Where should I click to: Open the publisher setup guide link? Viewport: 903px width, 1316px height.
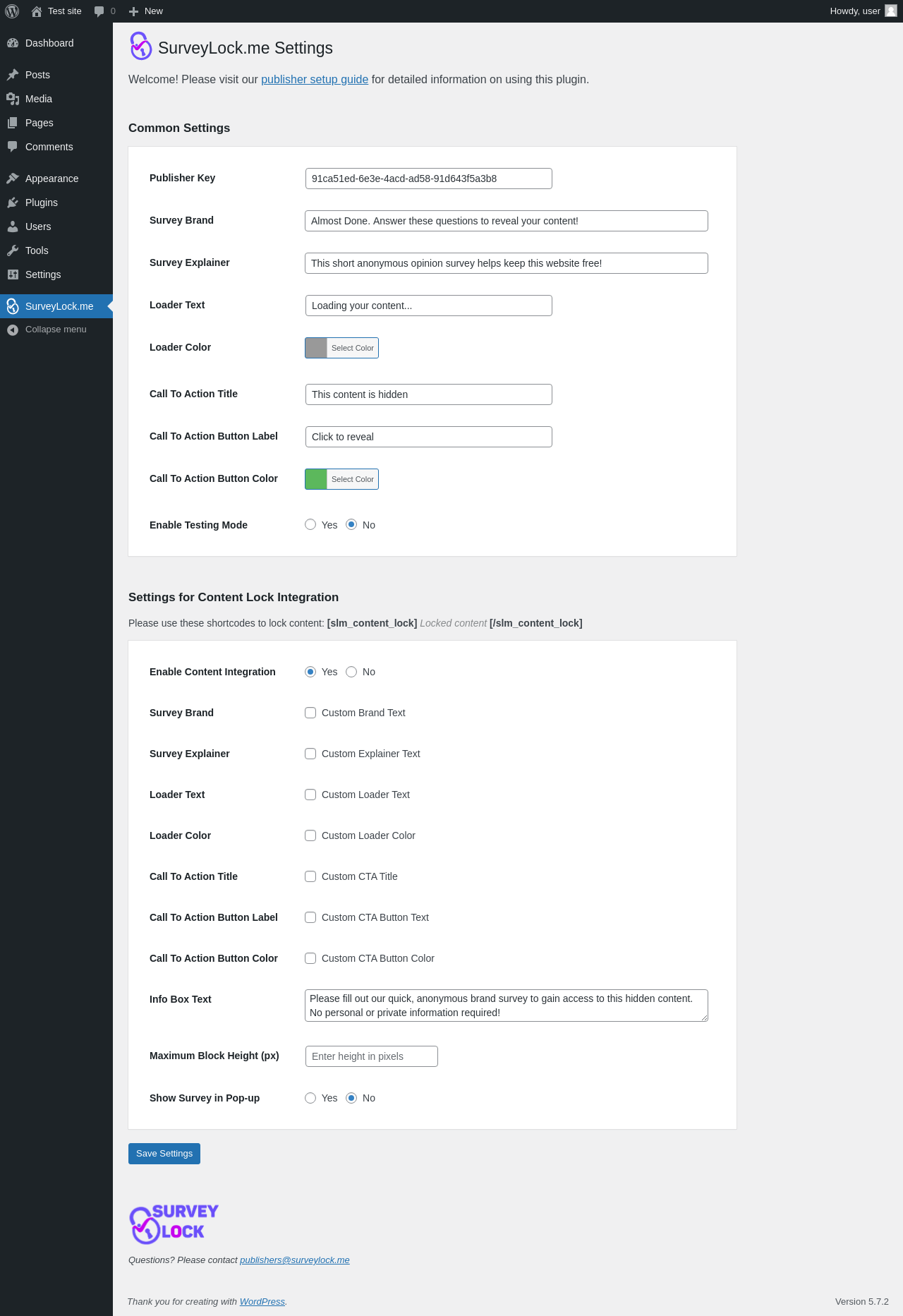(x=315, y=80)
